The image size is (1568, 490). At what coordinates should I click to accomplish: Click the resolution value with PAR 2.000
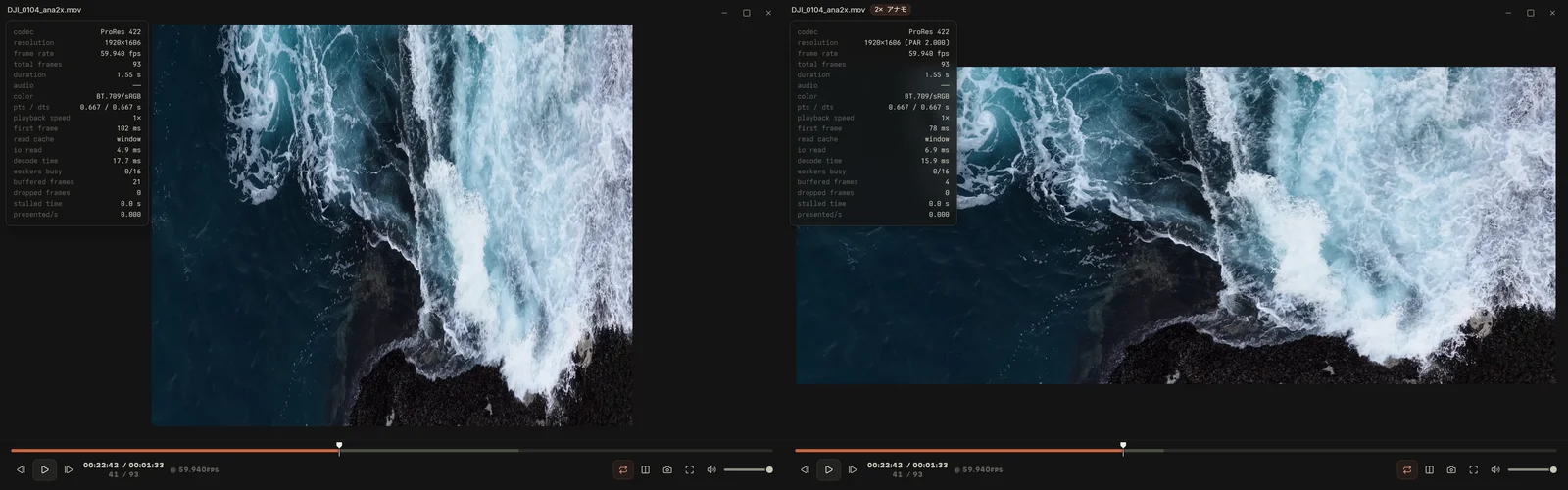[x=906, y=43]
